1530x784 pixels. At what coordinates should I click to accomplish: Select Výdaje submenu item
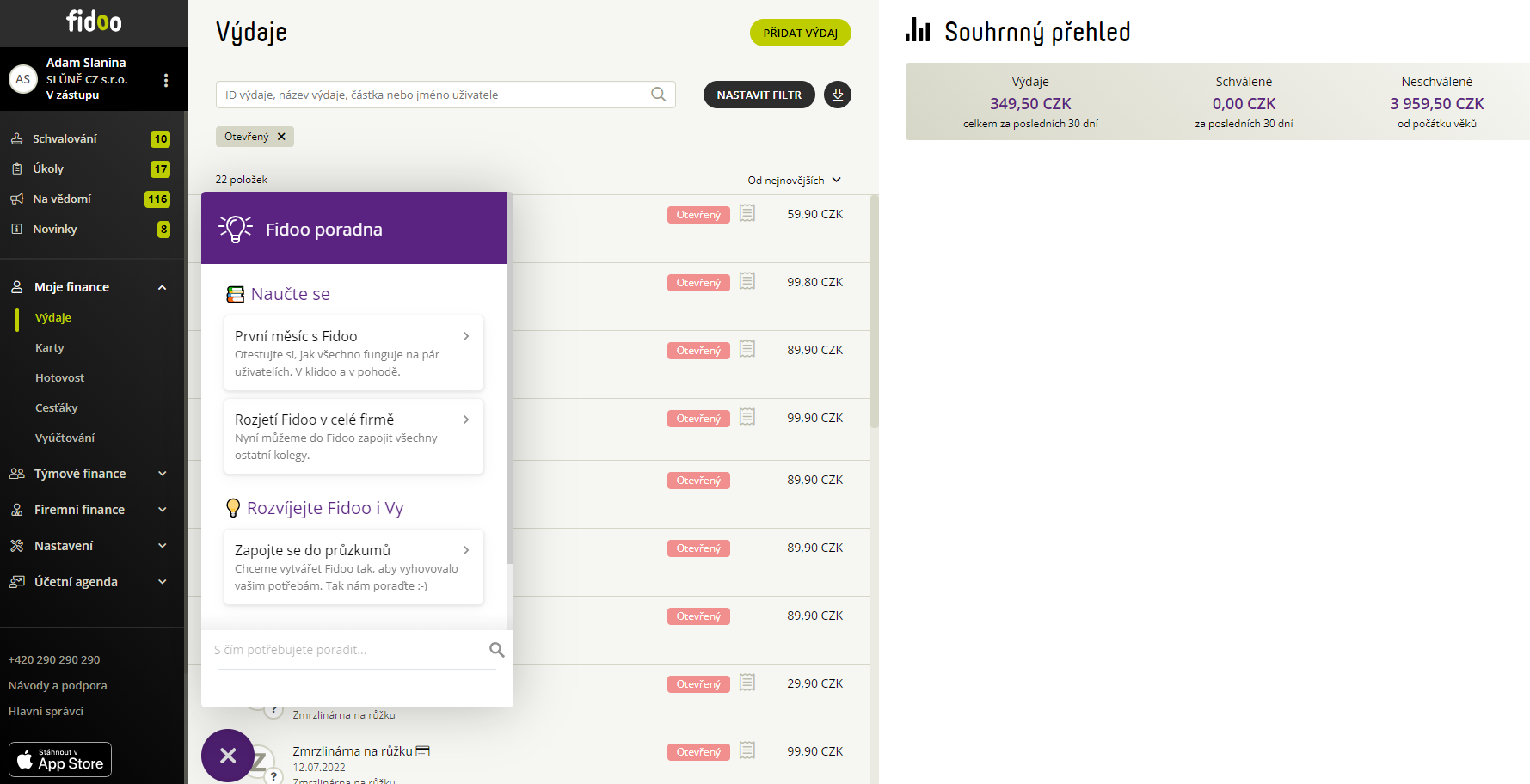(x=53, y=317)
